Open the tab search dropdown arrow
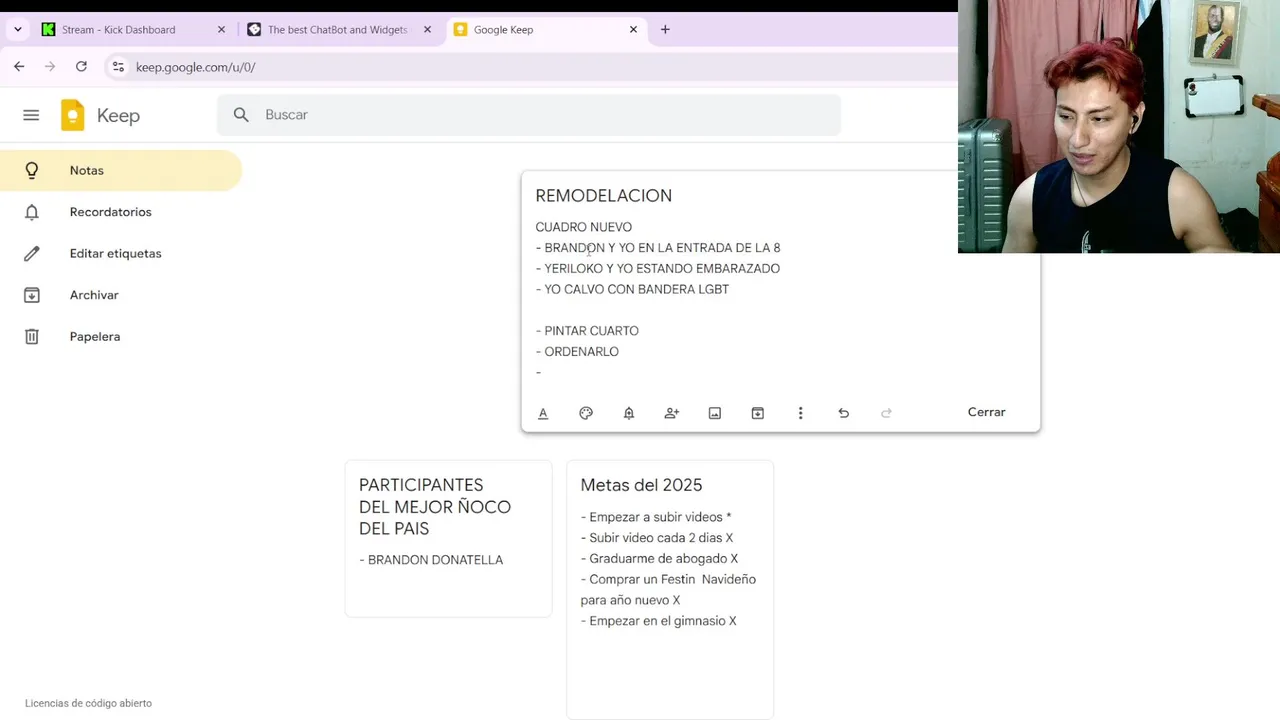Viewport: 1280px width, 720px height. pyautogui.click(x=18, y=30)
